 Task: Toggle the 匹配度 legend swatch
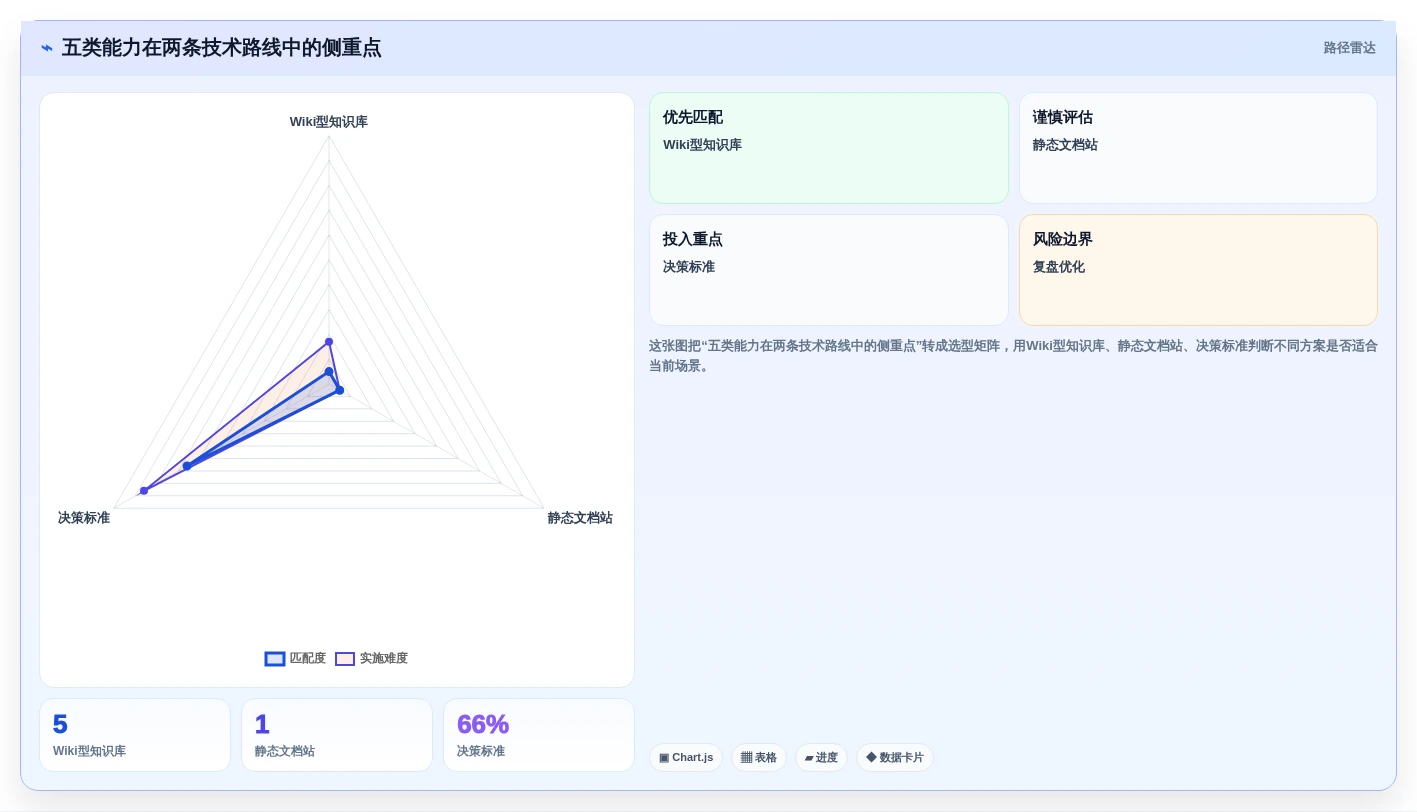275,659
